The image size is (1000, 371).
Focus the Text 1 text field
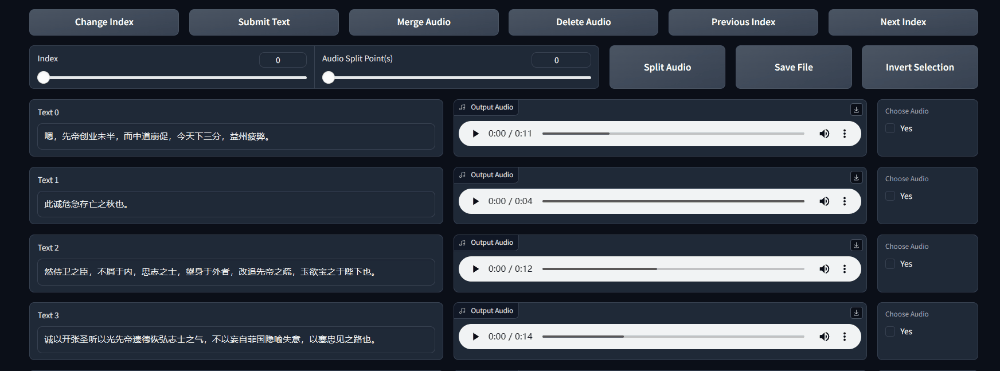click(x=236, y=205)
